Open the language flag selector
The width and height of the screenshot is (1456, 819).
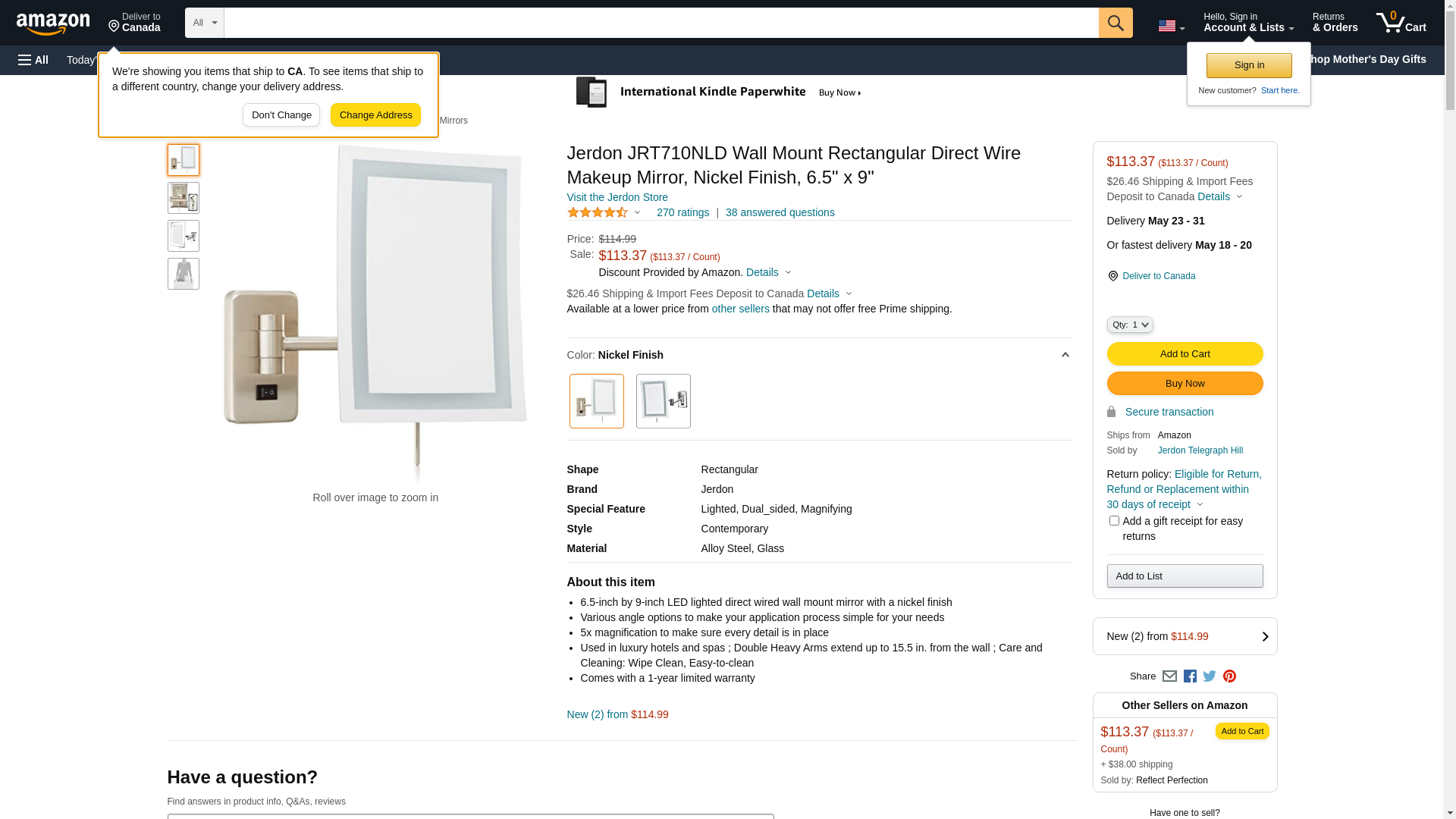tap(1171, 26)
